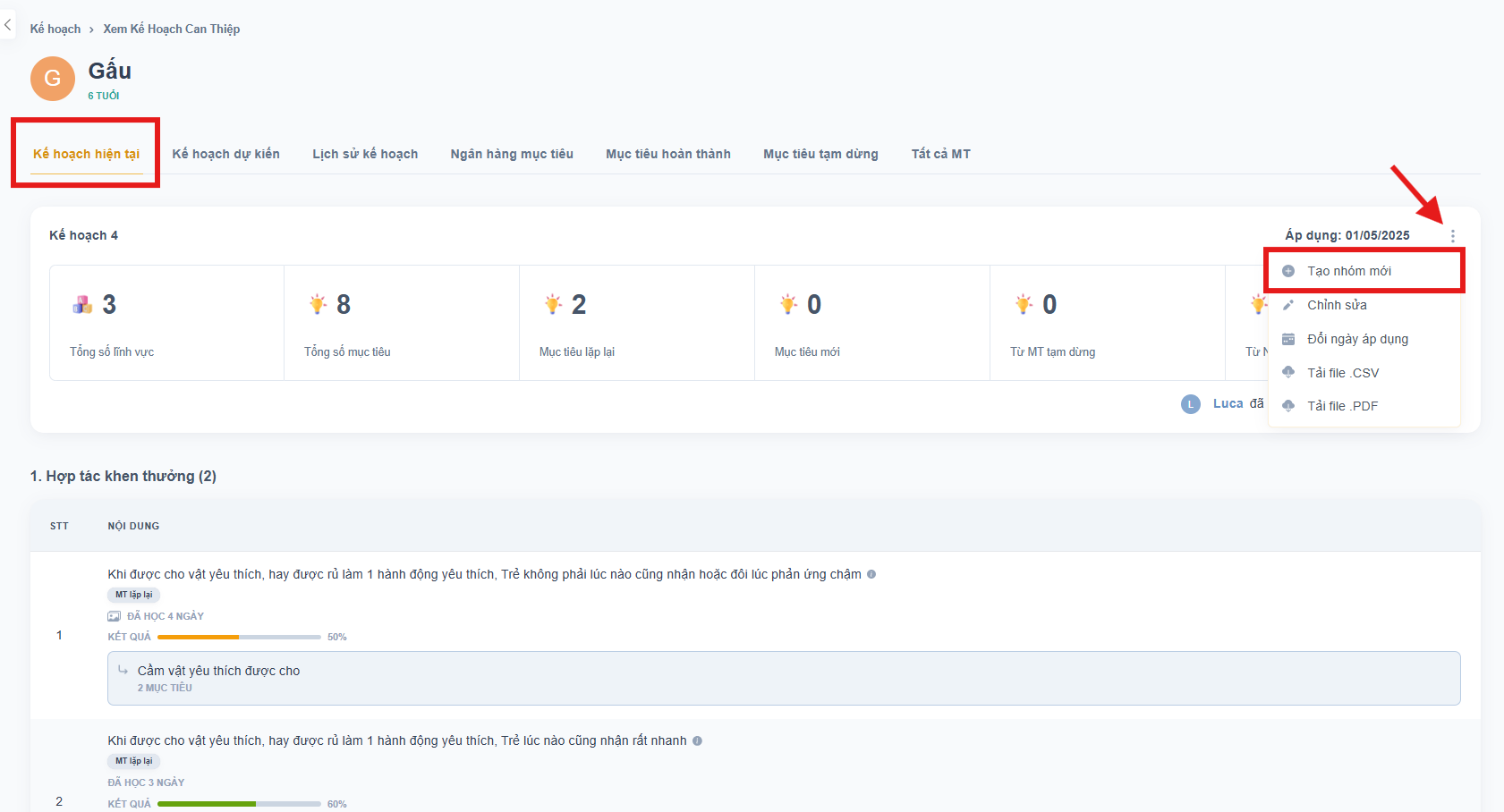Switch to Kế hoạch dự kiến tab

(225, 154)
